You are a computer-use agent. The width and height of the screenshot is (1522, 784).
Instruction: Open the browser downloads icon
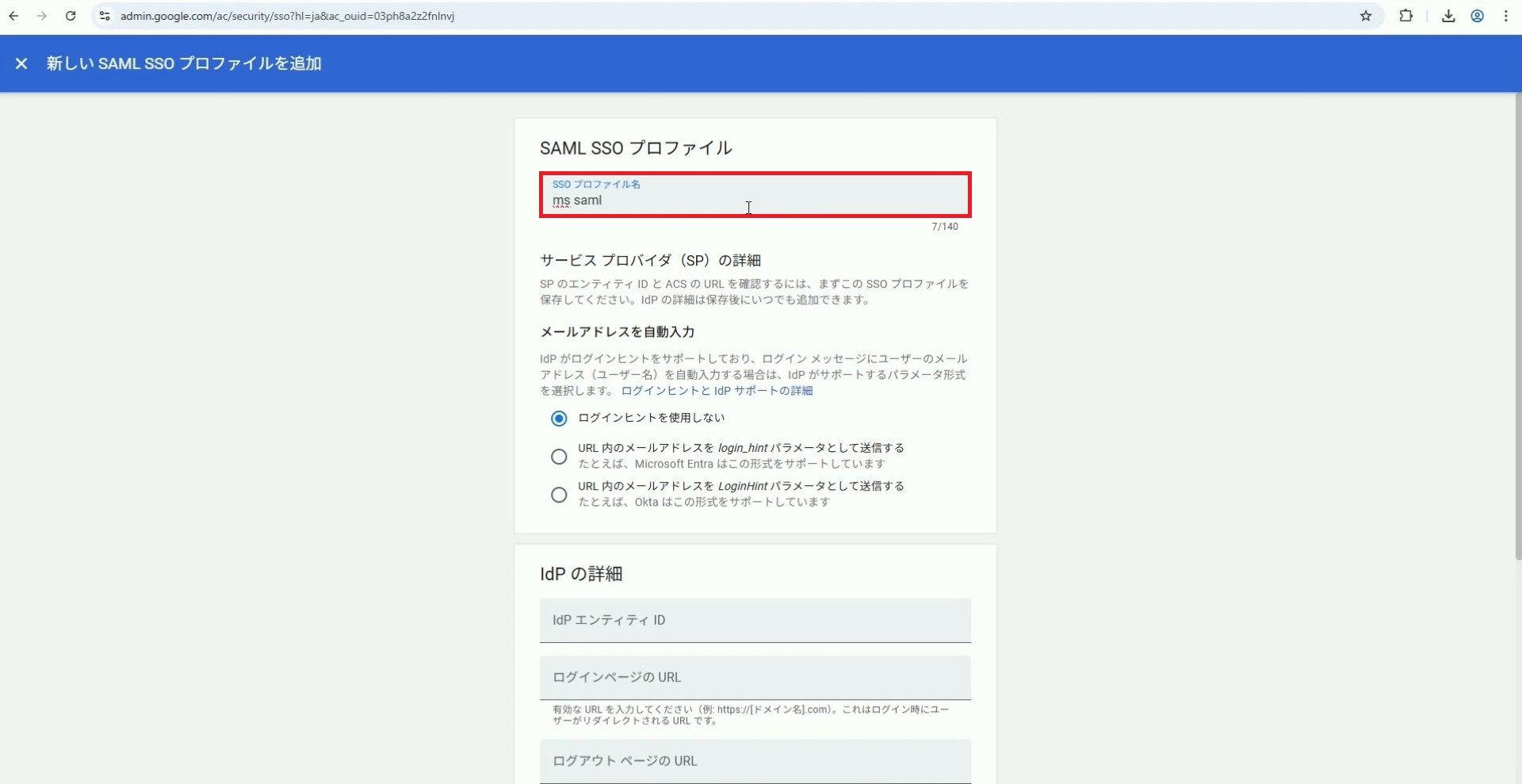point(1448,16)
